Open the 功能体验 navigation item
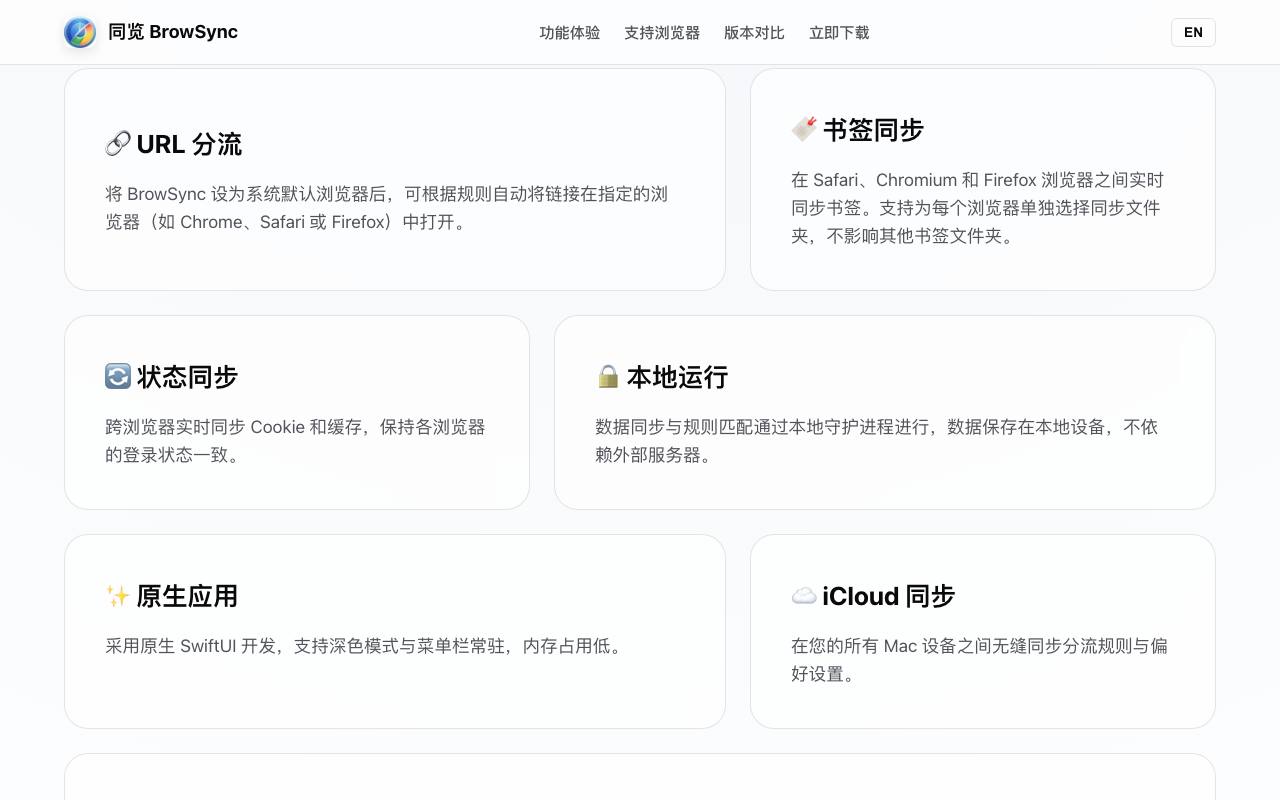Viewport: 1280px width, 800px height. tap(570, 33)
